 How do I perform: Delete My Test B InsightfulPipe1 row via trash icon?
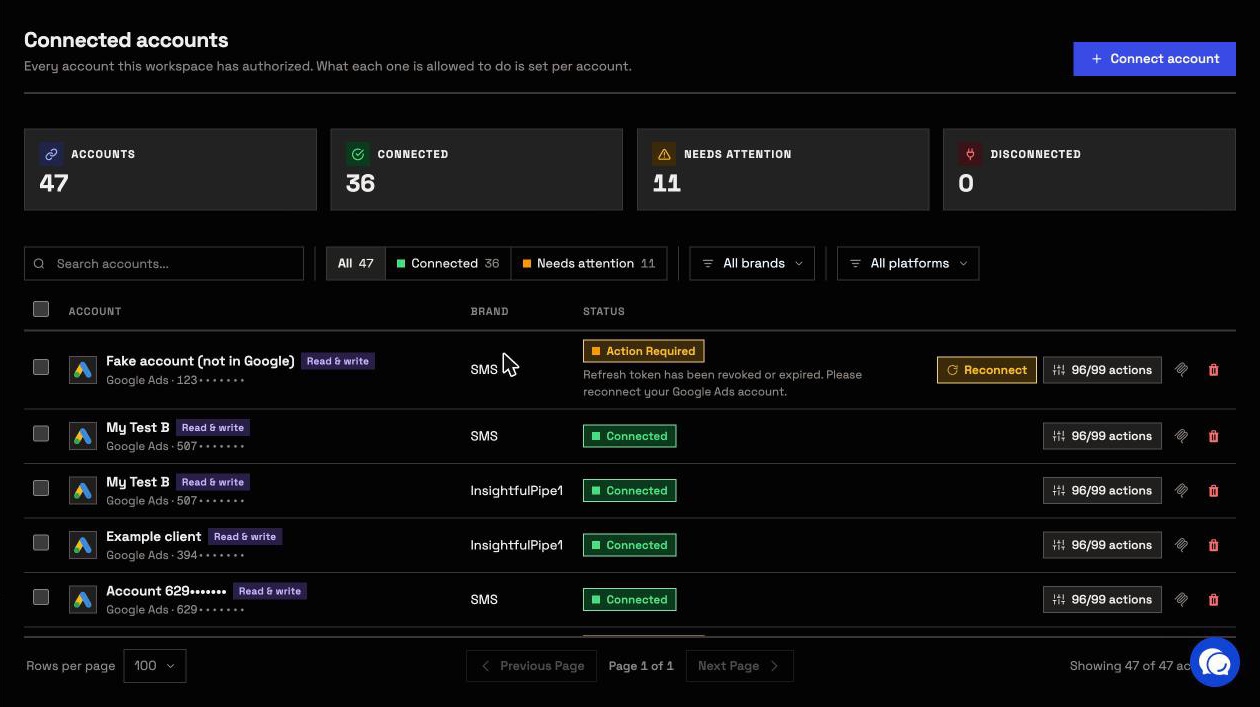[1214, 491]
